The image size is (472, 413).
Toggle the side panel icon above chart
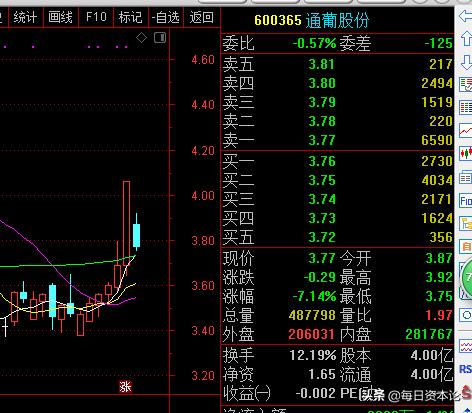point(160,38)
